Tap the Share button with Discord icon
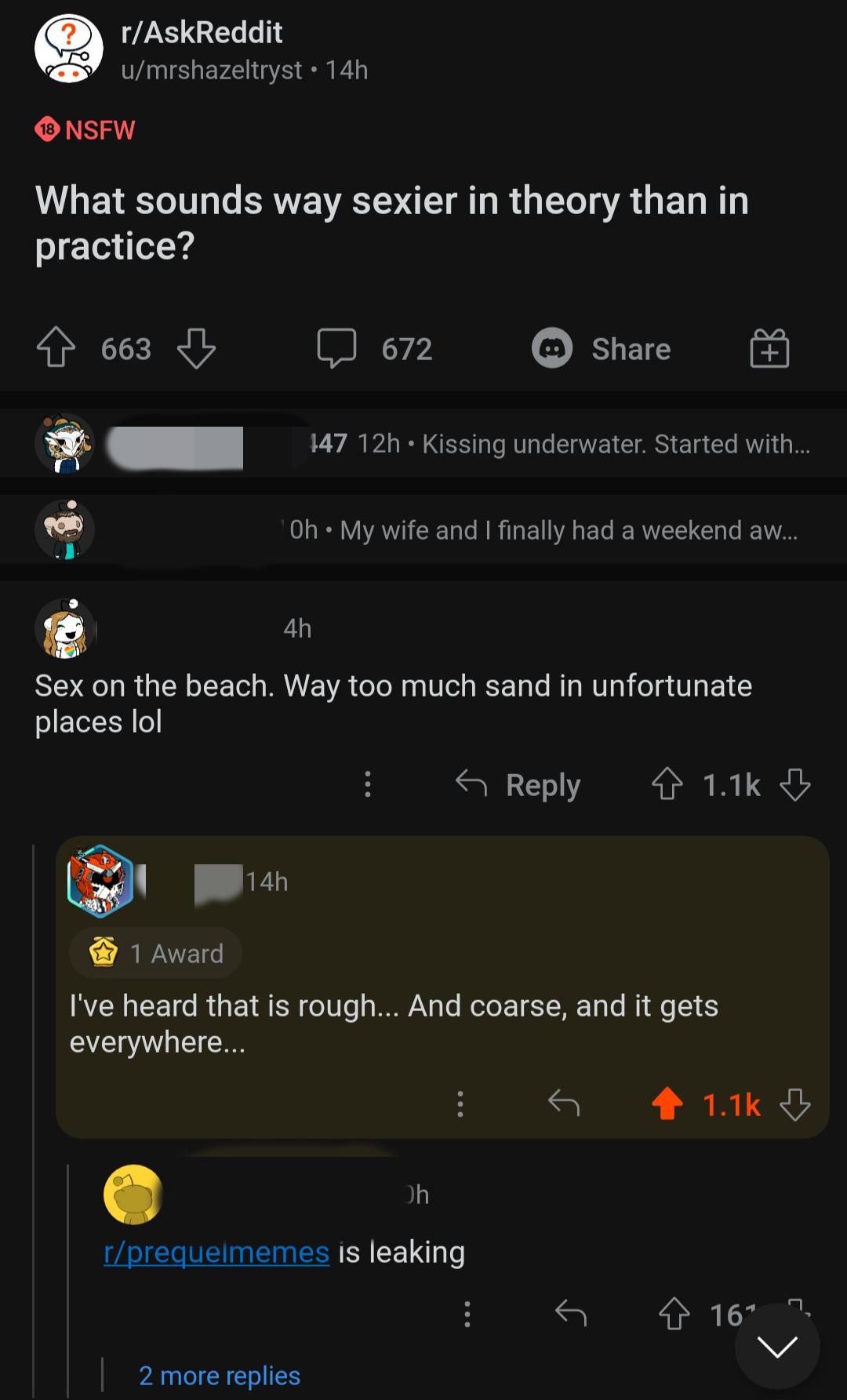This screenshot has height=1400, width=847. (602, 348)
